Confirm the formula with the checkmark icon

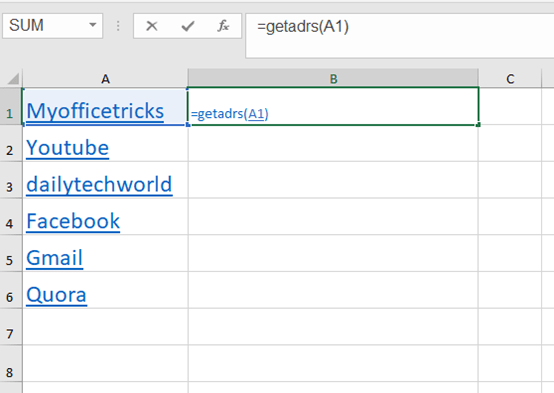[x=188, y=26]
